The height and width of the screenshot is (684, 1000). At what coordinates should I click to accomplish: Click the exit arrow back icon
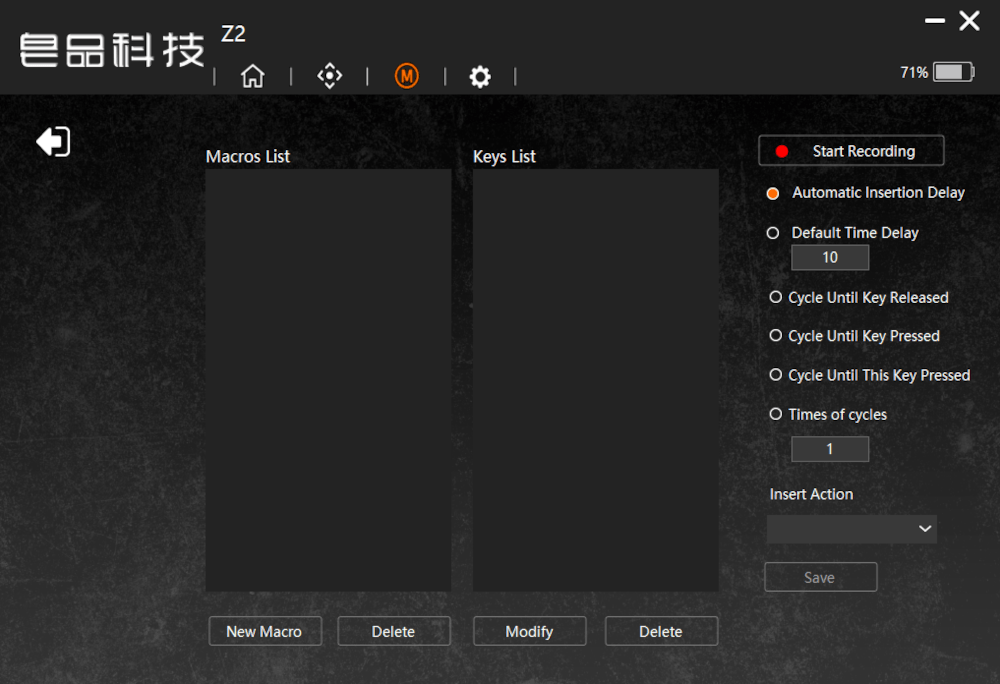pos(53,142)
